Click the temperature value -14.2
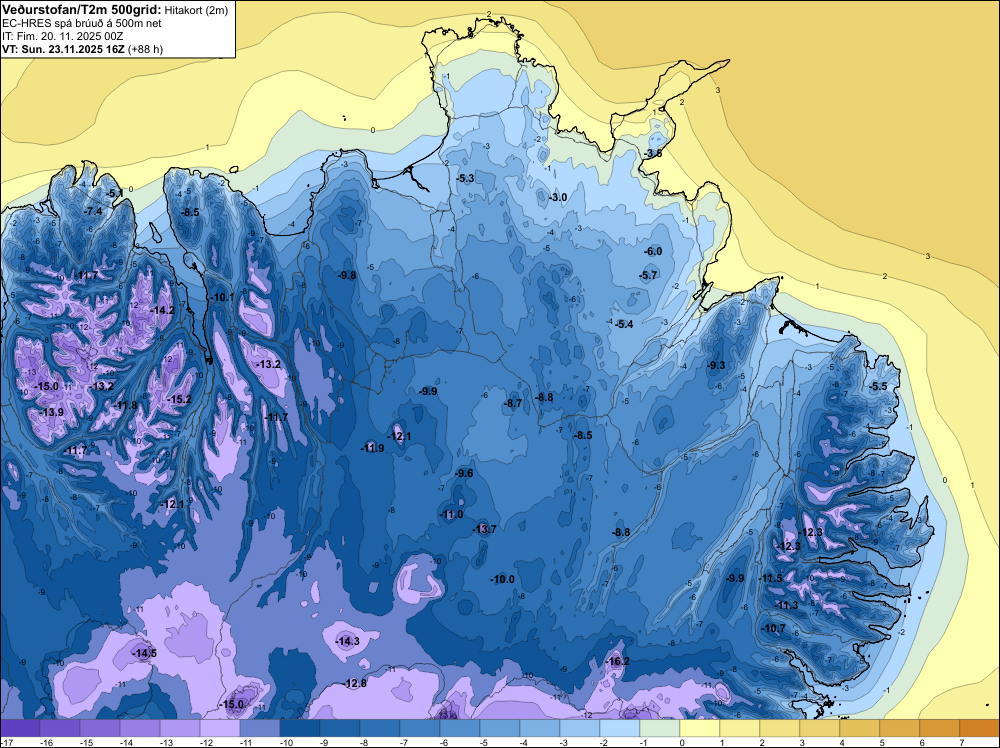 pos(162,311)
